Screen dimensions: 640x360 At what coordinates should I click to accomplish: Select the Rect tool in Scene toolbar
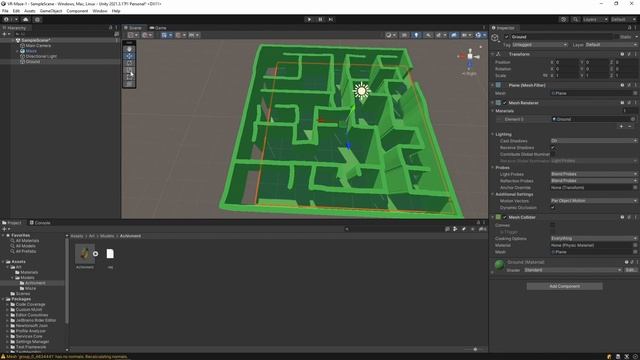tap(129, 77)
